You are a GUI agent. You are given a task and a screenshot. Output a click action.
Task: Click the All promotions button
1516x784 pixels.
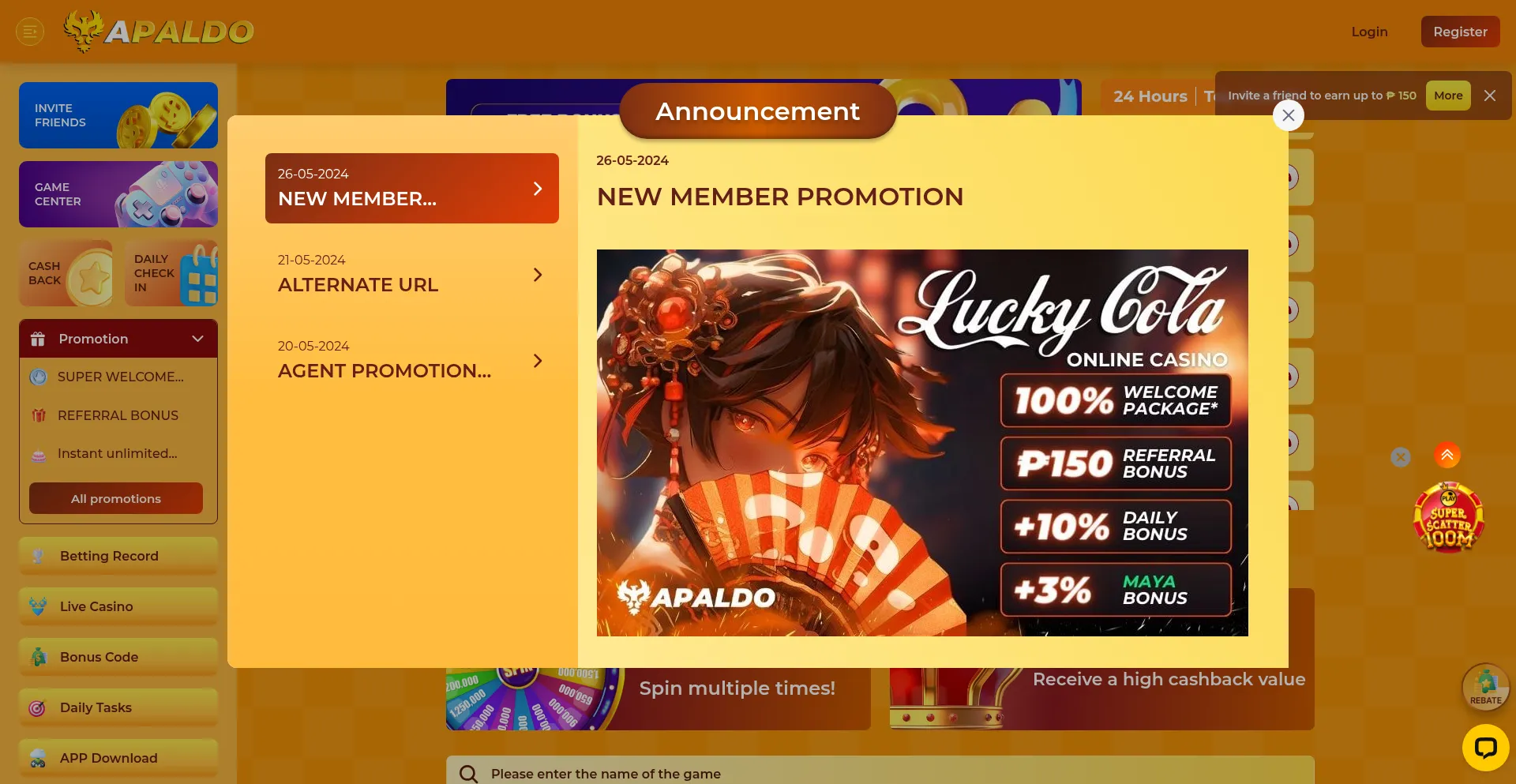click(116, 498)
